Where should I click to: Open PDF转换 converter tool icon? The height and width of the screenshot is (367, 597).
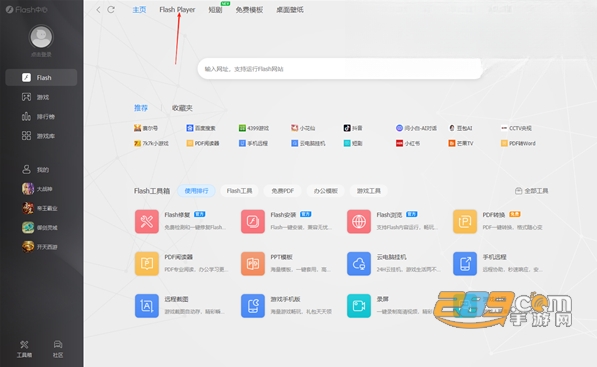[465, 221]
